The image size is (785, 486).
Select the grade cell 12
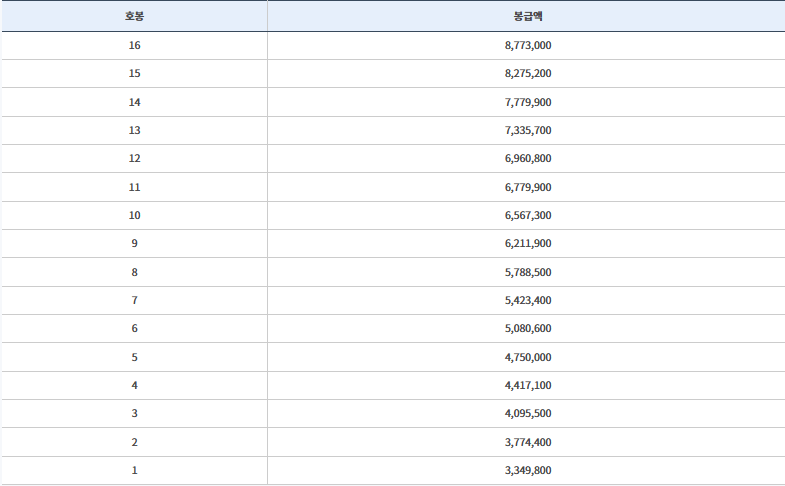coord(134,159)
